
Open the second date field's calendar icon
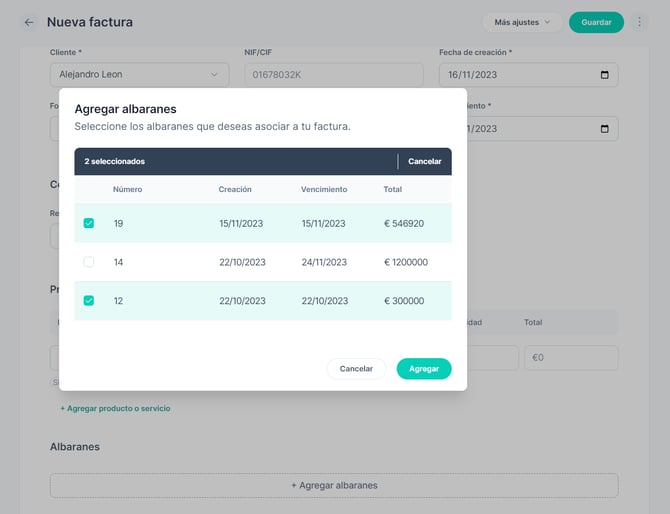[x=604, y=129]
